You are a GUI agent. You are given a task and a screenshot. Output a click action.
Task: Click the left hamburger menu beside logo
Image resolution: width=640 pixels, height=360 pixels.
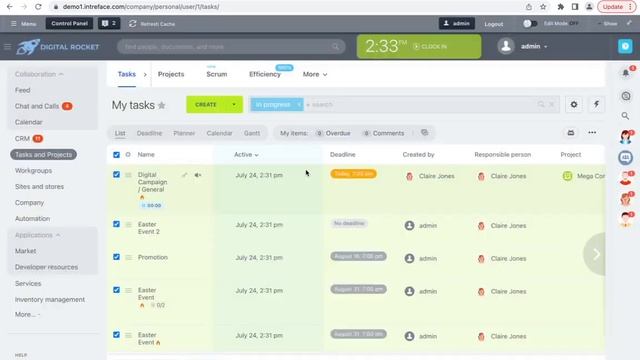click(x=7, y=47)
